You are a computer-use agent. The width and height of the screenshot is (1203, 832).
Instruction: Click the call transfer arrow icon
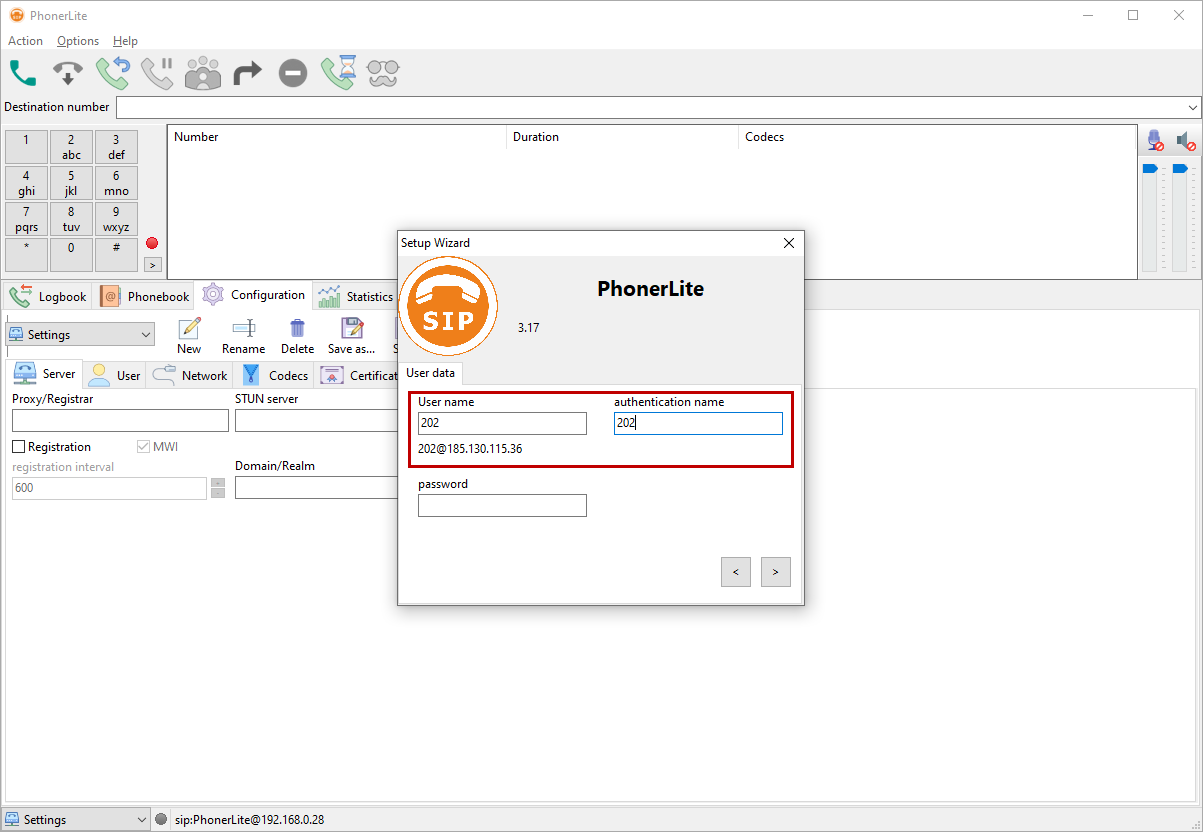[247, 73]
